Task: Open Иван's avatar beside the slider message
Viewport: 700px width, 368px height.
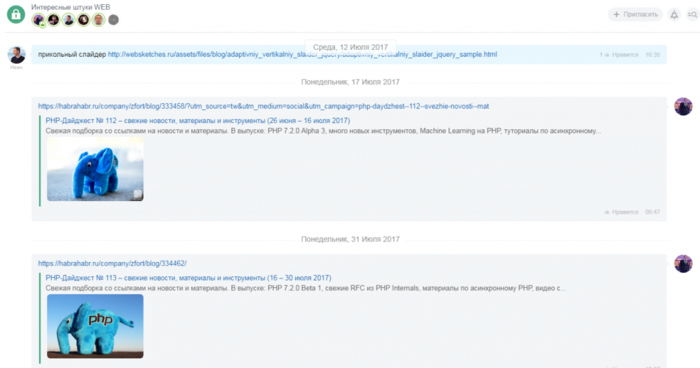Action: click(x=17, y=55)
